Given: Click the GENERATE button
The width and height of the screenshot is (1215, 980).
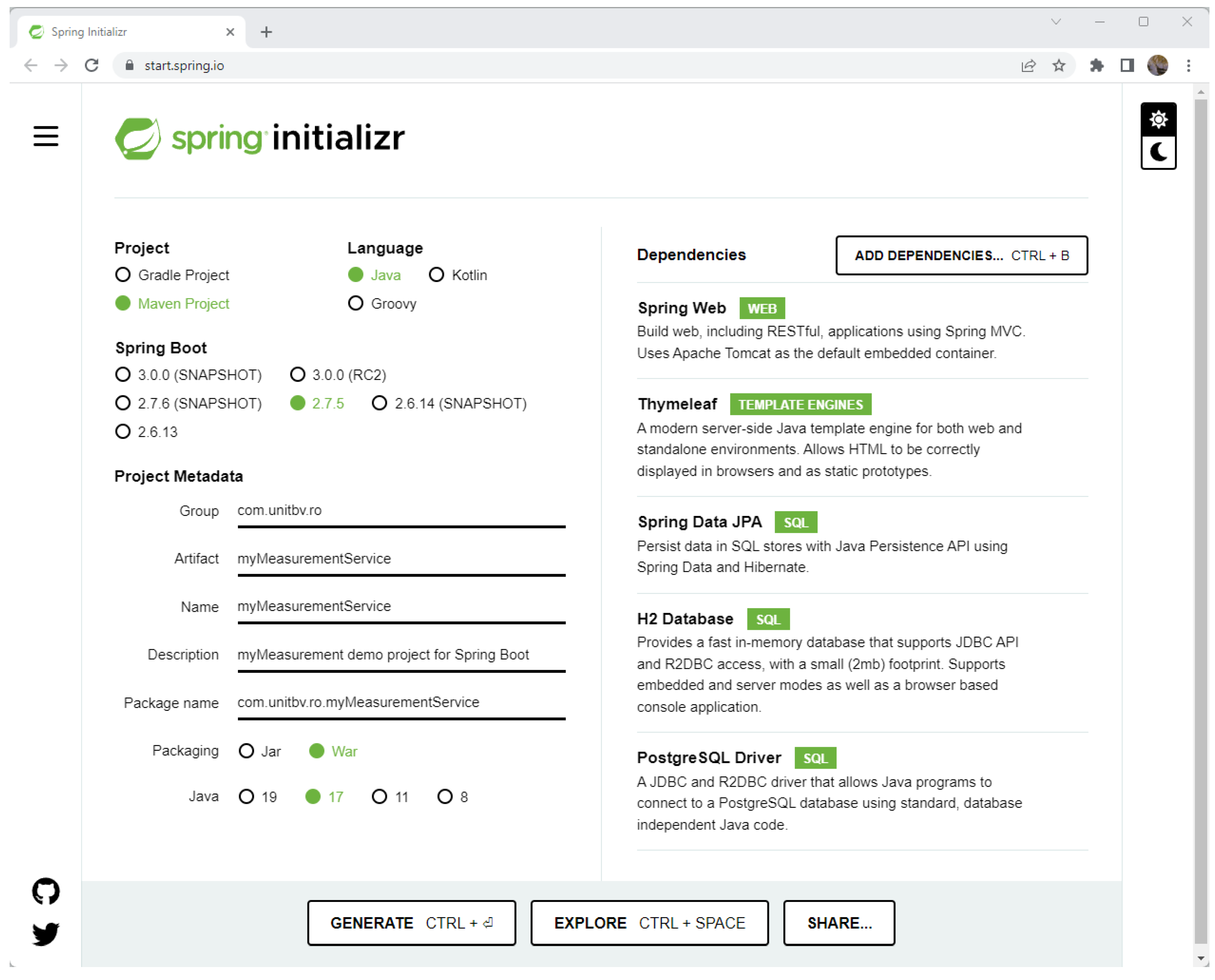Looking at the screenshot, I should click(x=411, y=922).
